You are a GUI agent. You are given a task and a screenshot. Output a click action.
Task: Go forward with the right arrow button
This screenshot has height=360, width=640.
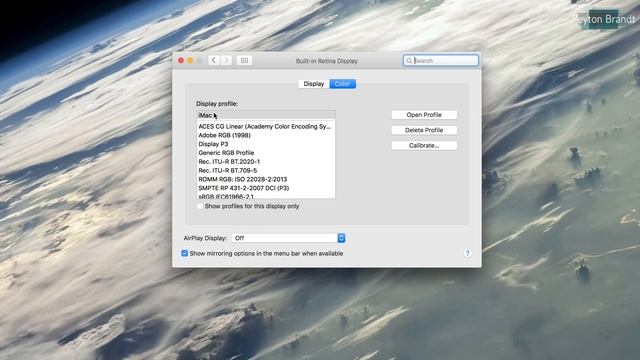(x=226, y=60)
